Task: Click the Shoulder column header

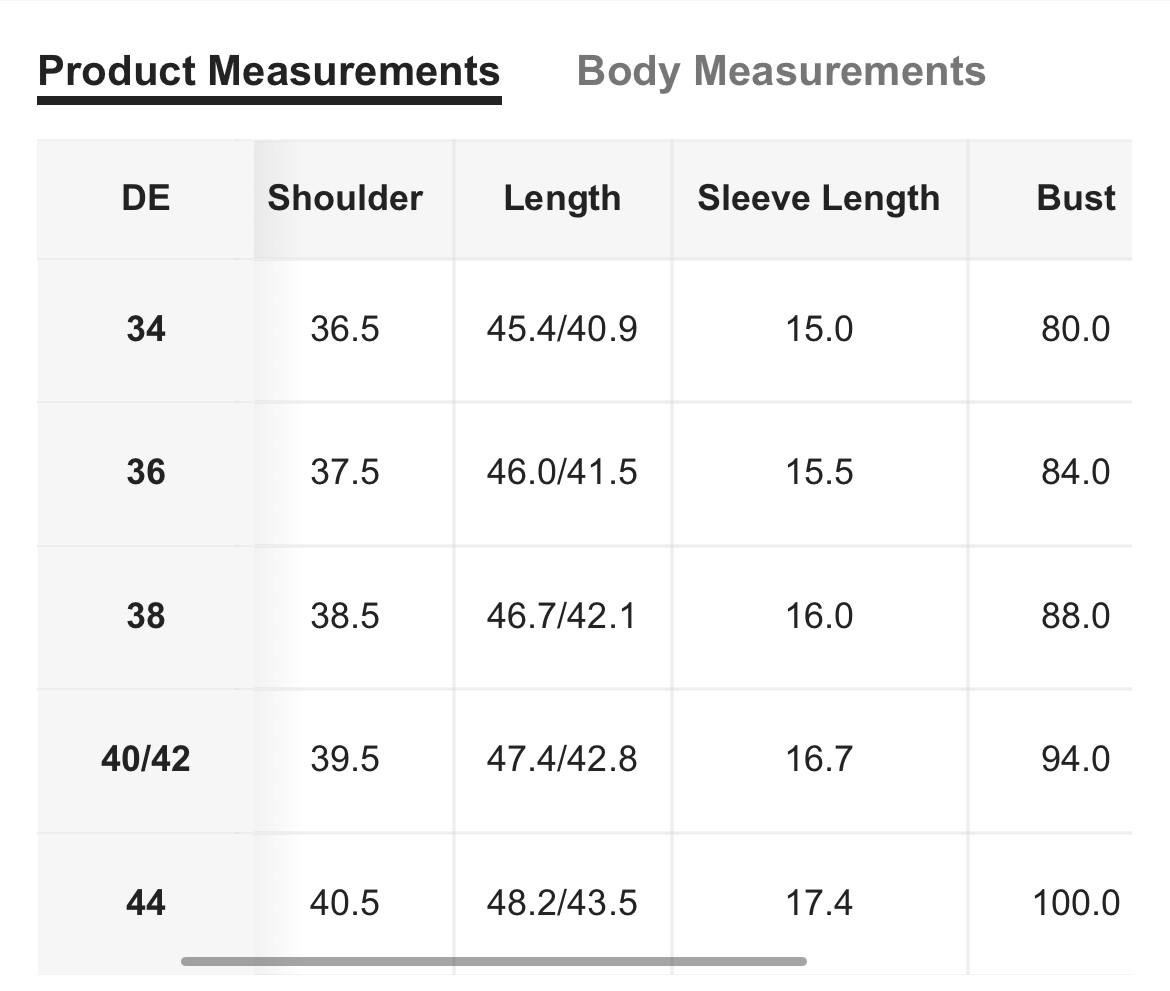Action: click(x=345, y=198)
